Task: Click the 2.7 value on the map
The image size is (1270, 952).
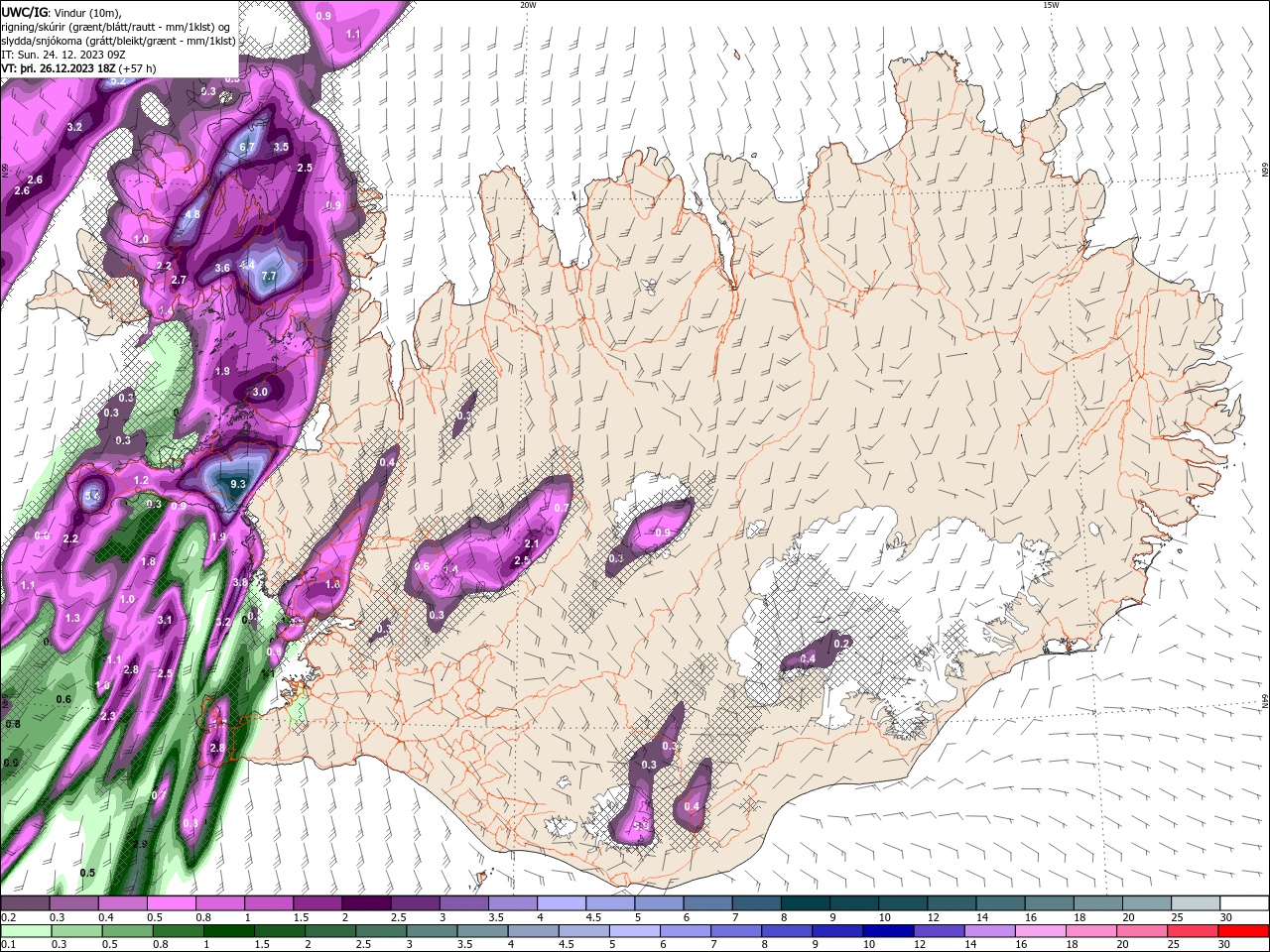Action: (179, 281)
